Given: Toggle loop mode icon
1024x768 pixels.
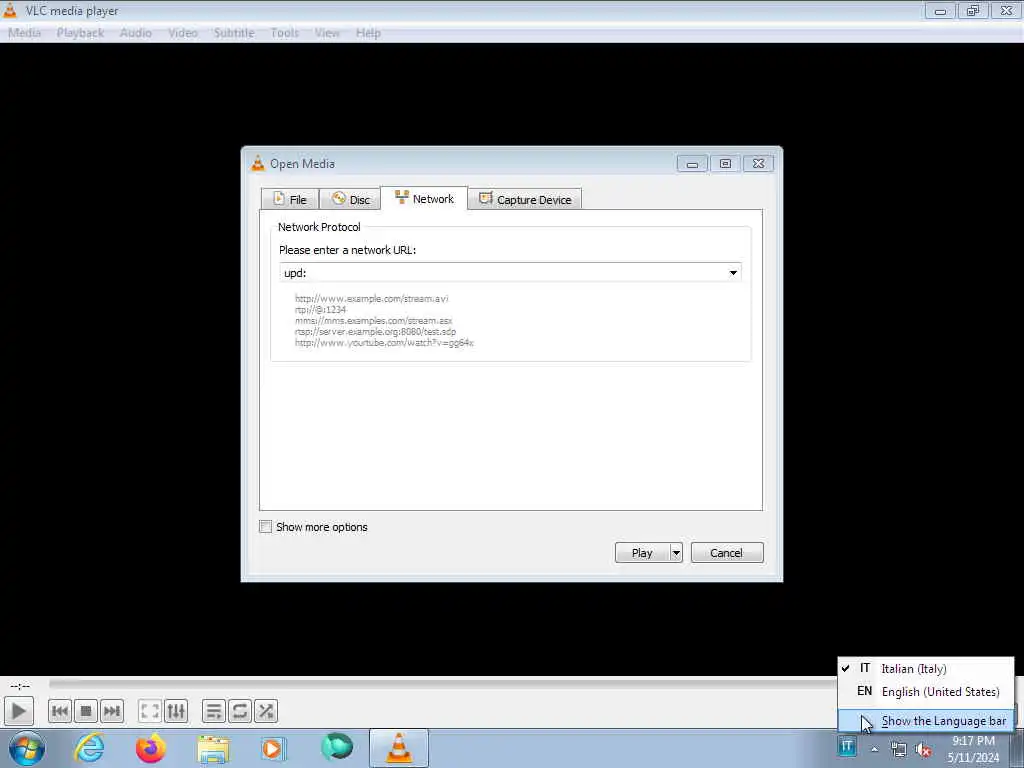Looking at the screenshot, I should tap(240, 711).
